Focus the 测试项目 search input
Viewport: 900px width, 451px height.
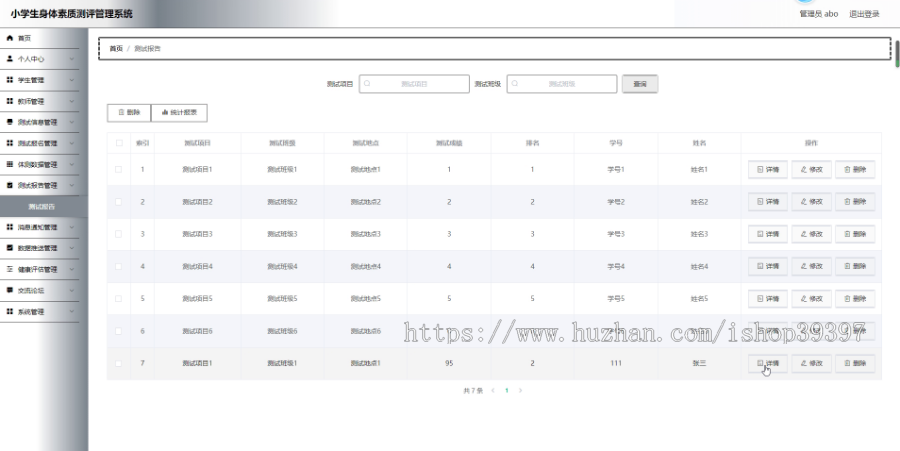(414, 84)
